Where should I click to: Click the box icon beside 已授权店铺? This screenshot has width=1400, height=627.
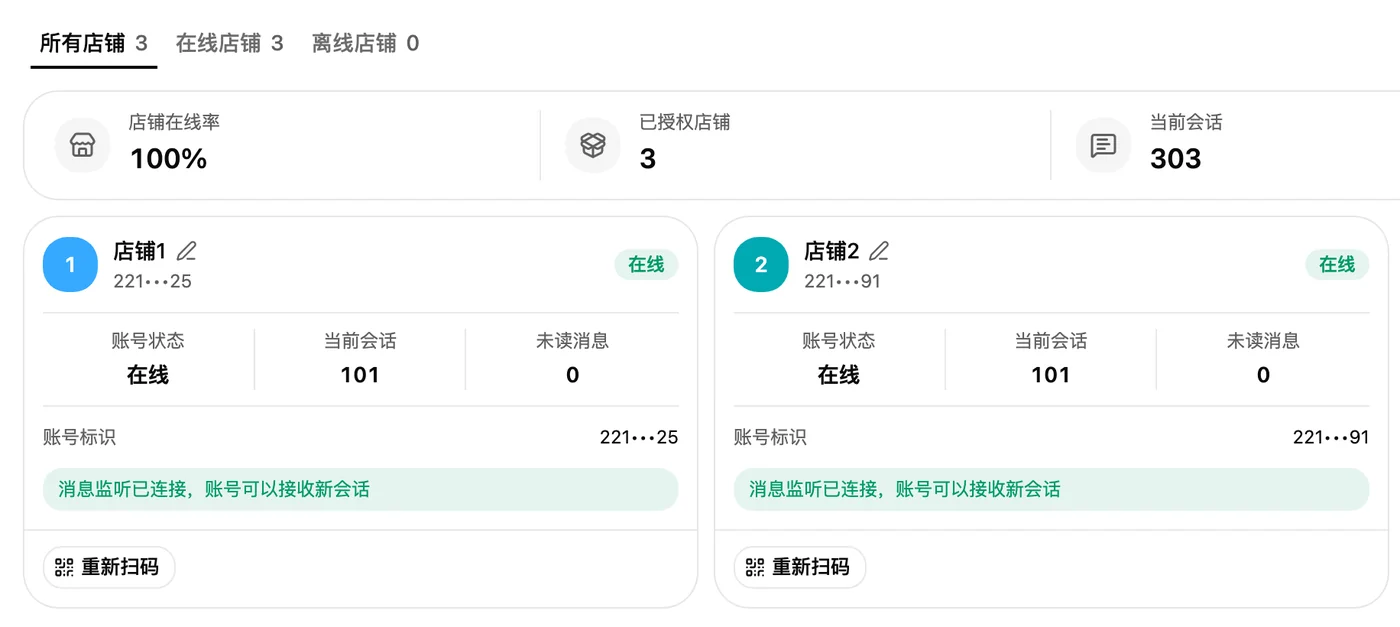pyautogui.click(x=593, y=145)
